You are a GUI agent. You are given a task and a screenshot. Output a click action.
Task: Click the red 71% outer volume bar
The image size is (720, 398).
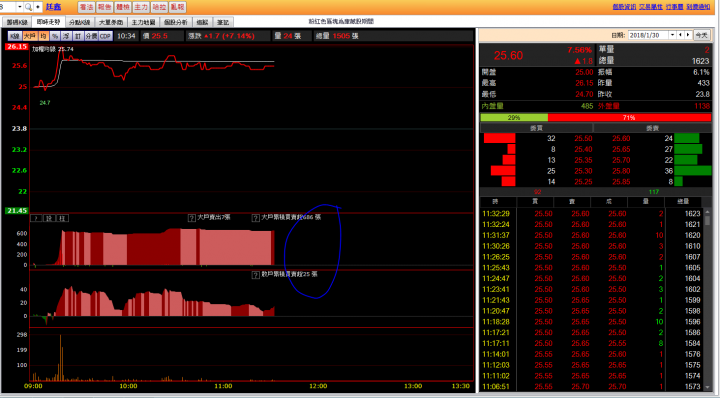click(629, 118)
